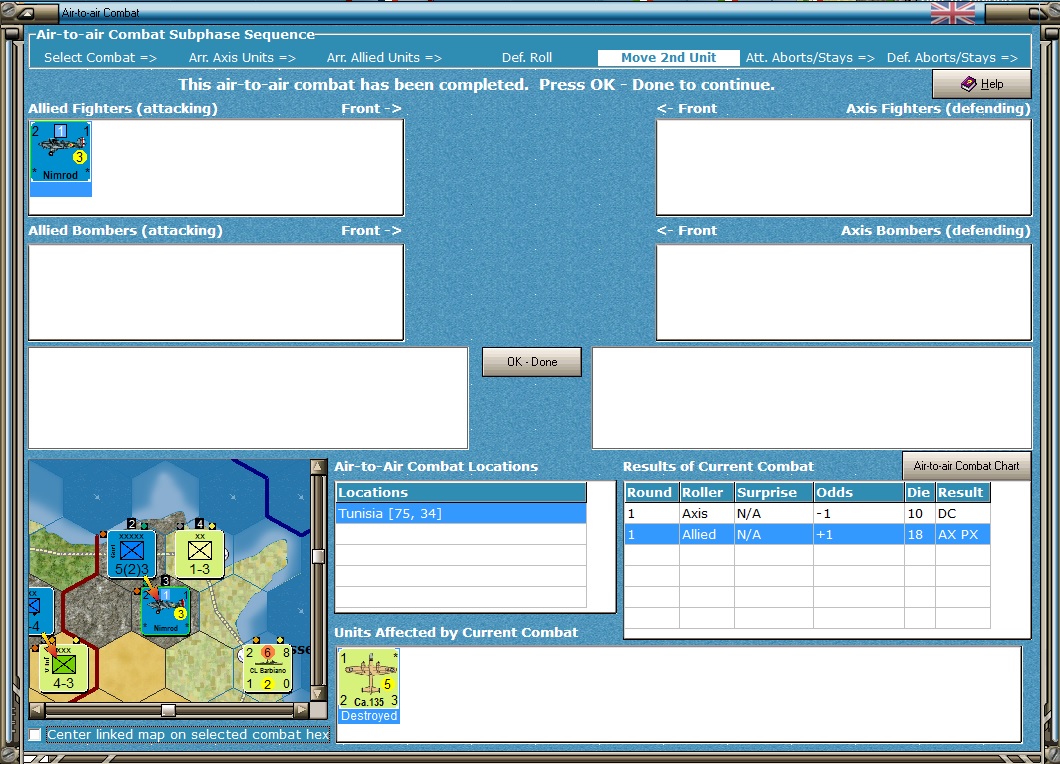Click the OK - Done button
1060x764 pixels.
531,362
